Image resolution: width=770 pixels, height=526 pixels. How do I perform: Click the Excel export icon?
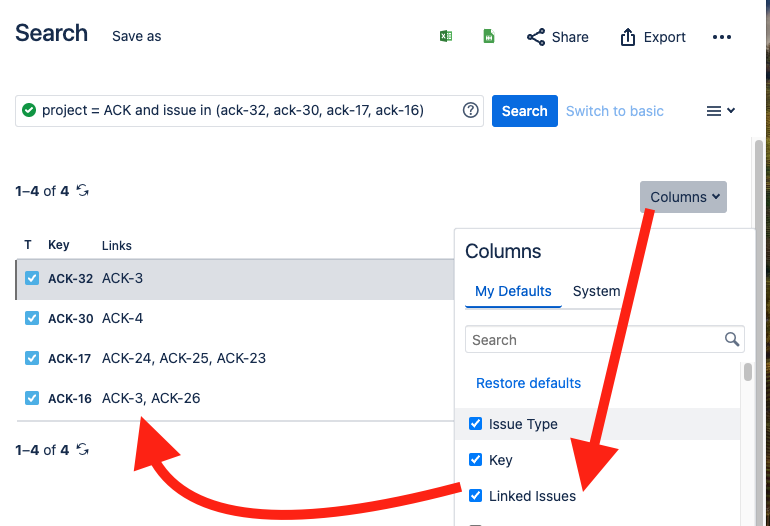[446, 36]
